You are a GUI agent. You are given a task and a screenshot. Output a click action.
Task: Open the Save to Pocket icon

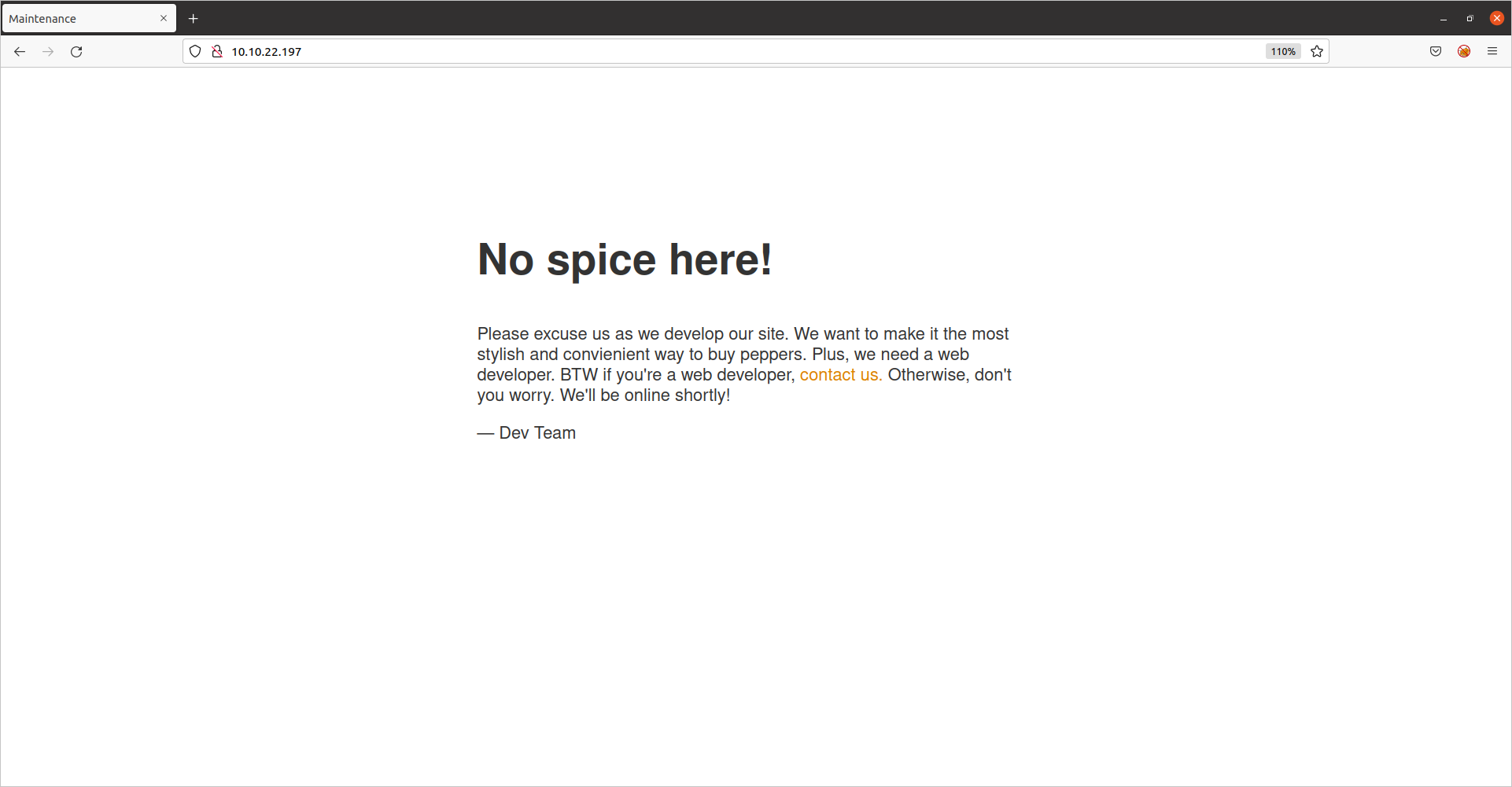click(1436, 52)
